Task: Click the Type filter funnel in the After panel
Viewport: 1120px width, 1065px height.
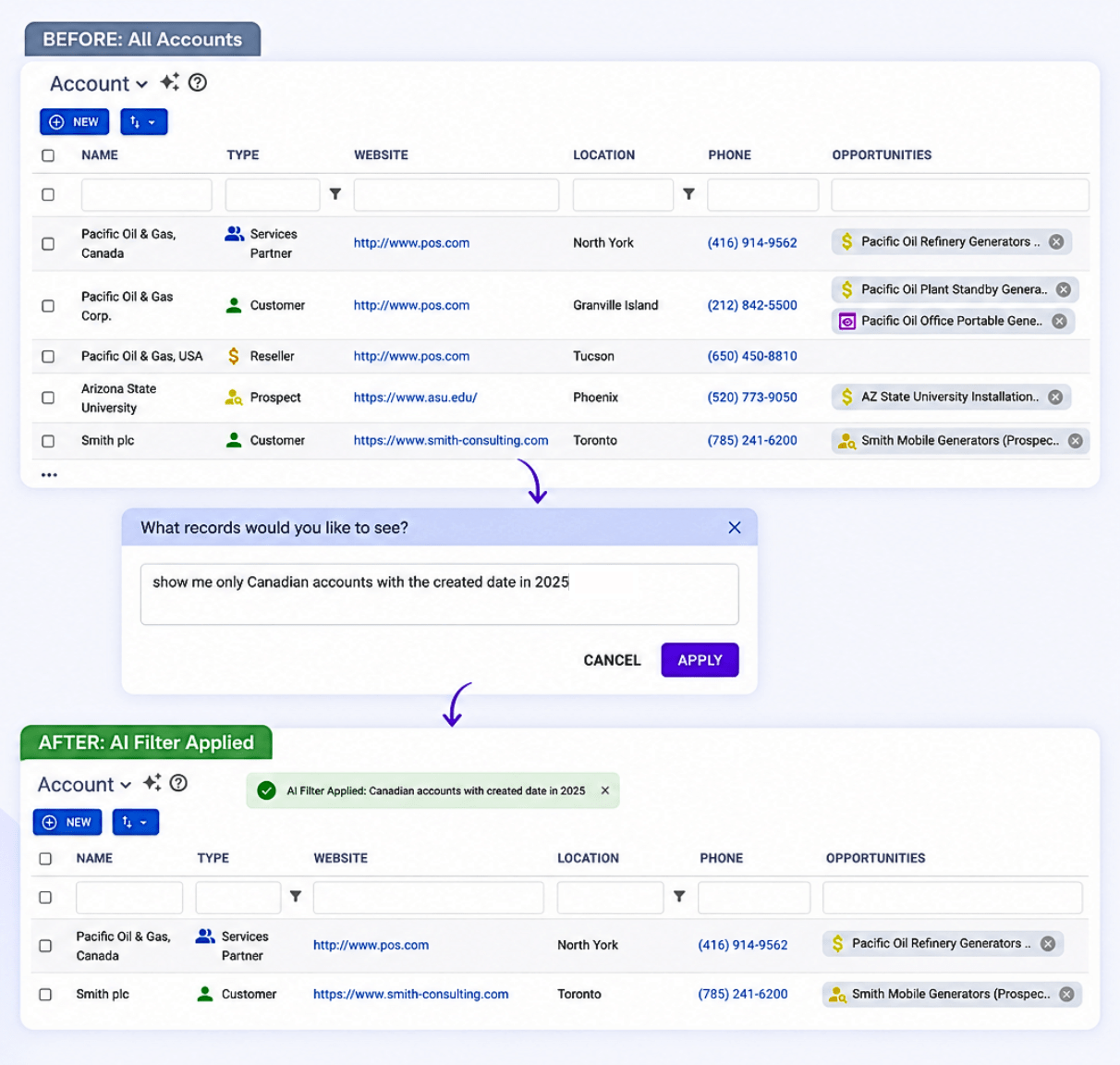Action: click(296, 897)
